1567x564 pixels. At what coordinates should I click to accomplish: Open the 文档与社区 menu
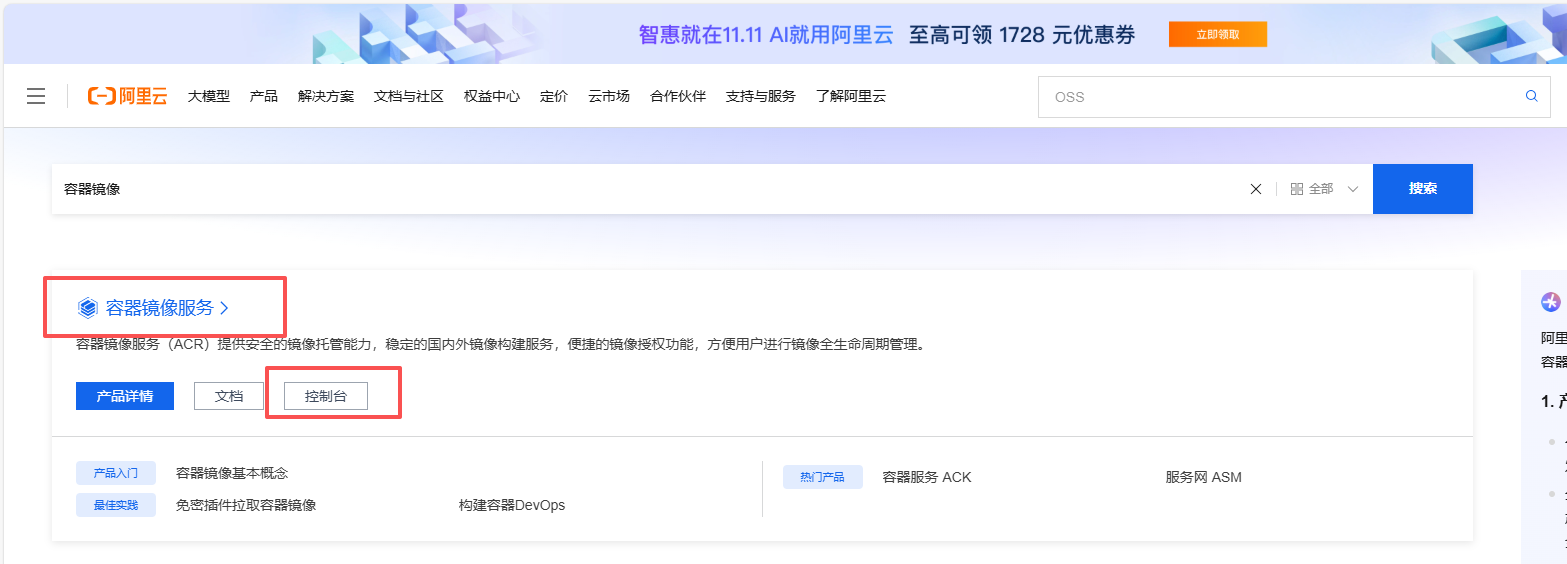click(x=409, y=96)
